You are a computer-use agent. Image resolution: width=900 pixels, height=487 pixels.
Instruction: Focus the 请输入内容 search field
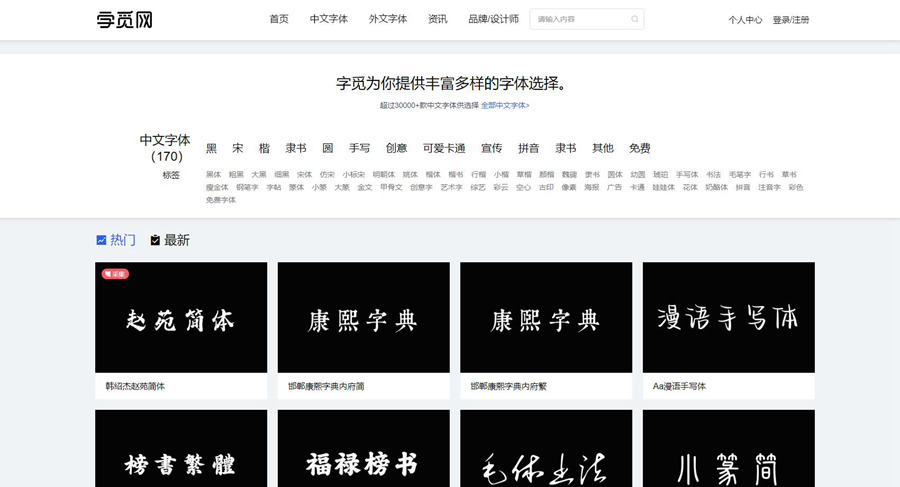(x=587, y=19)
